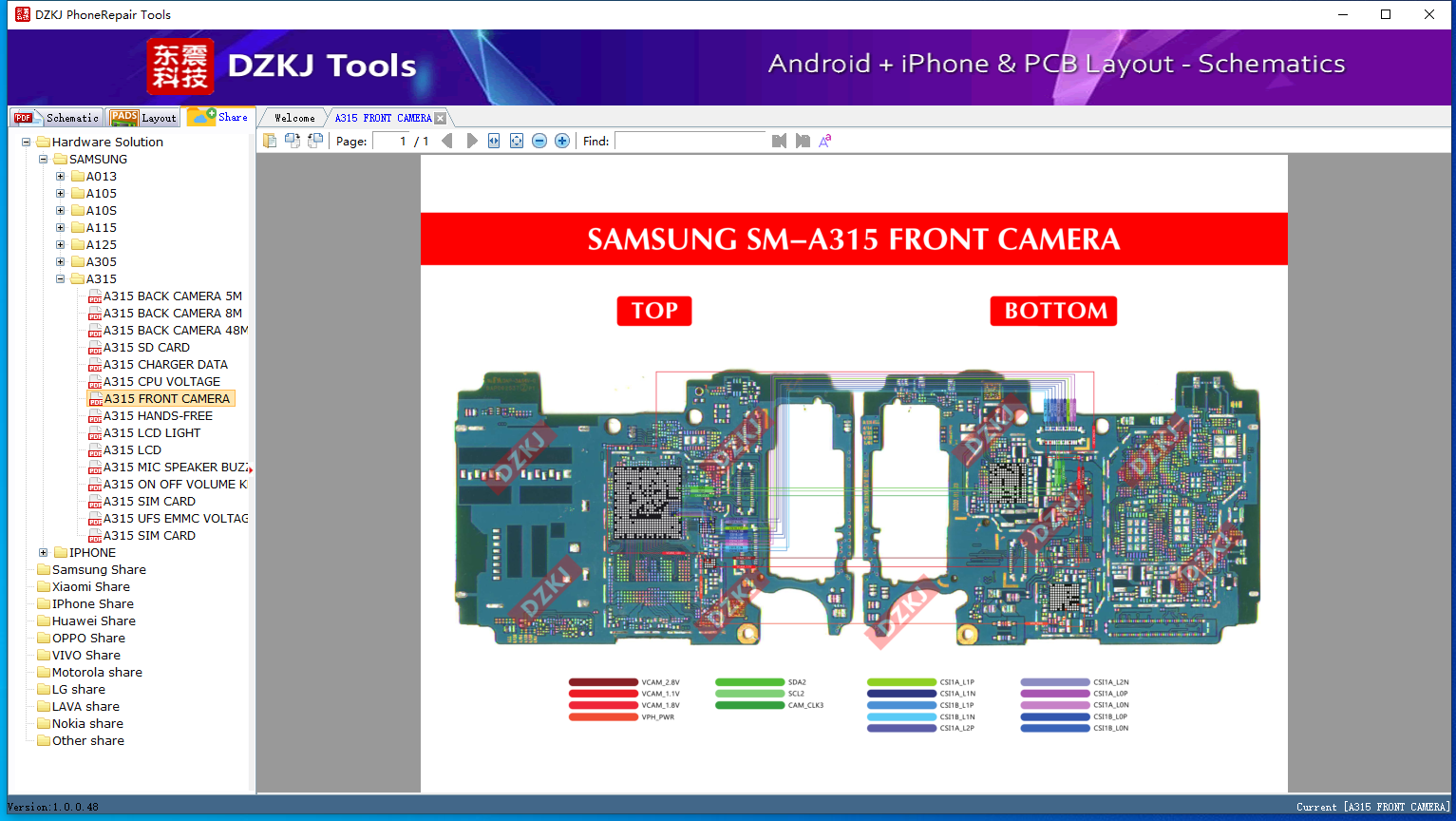1456x821 pixels.
Task: Click the TOP board view label
Action: click(x=654, y=311)
